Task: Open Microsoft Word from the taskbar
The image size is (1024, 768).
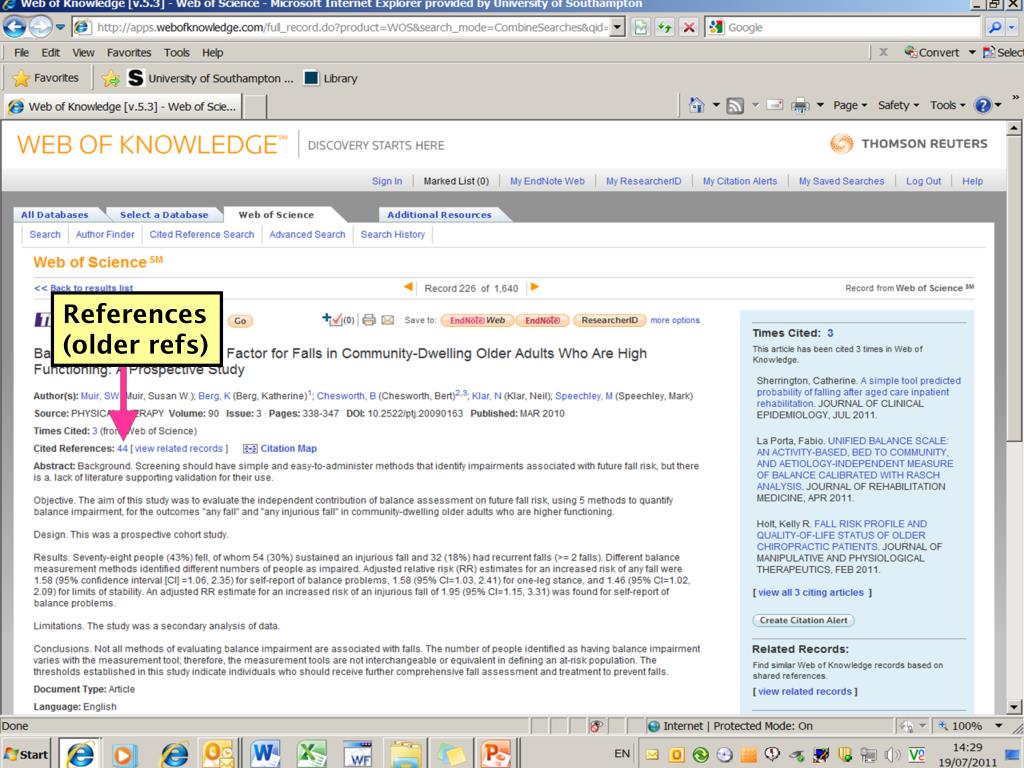Action: [264, 754]
